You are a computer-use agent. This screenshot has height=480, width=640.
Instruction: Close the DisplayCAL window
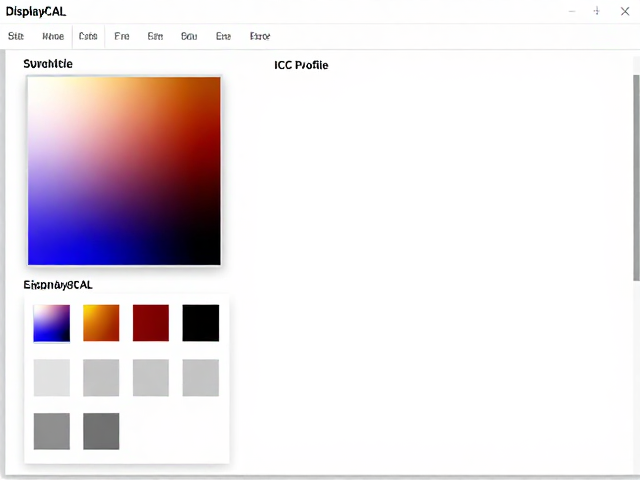point(625,11)
